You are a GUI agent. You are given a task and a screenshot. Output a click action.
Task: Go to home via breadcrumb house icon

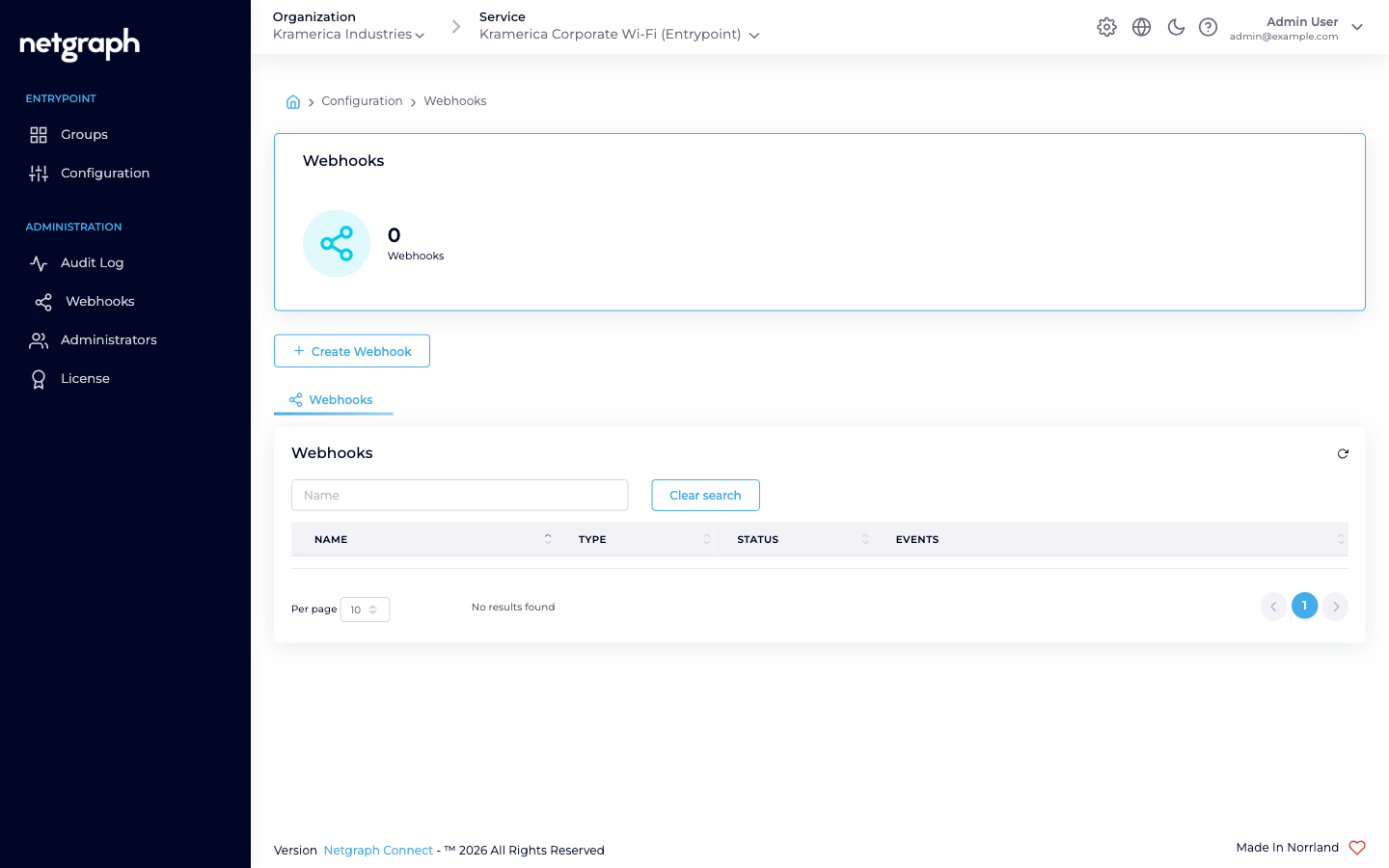click(293, 101)
